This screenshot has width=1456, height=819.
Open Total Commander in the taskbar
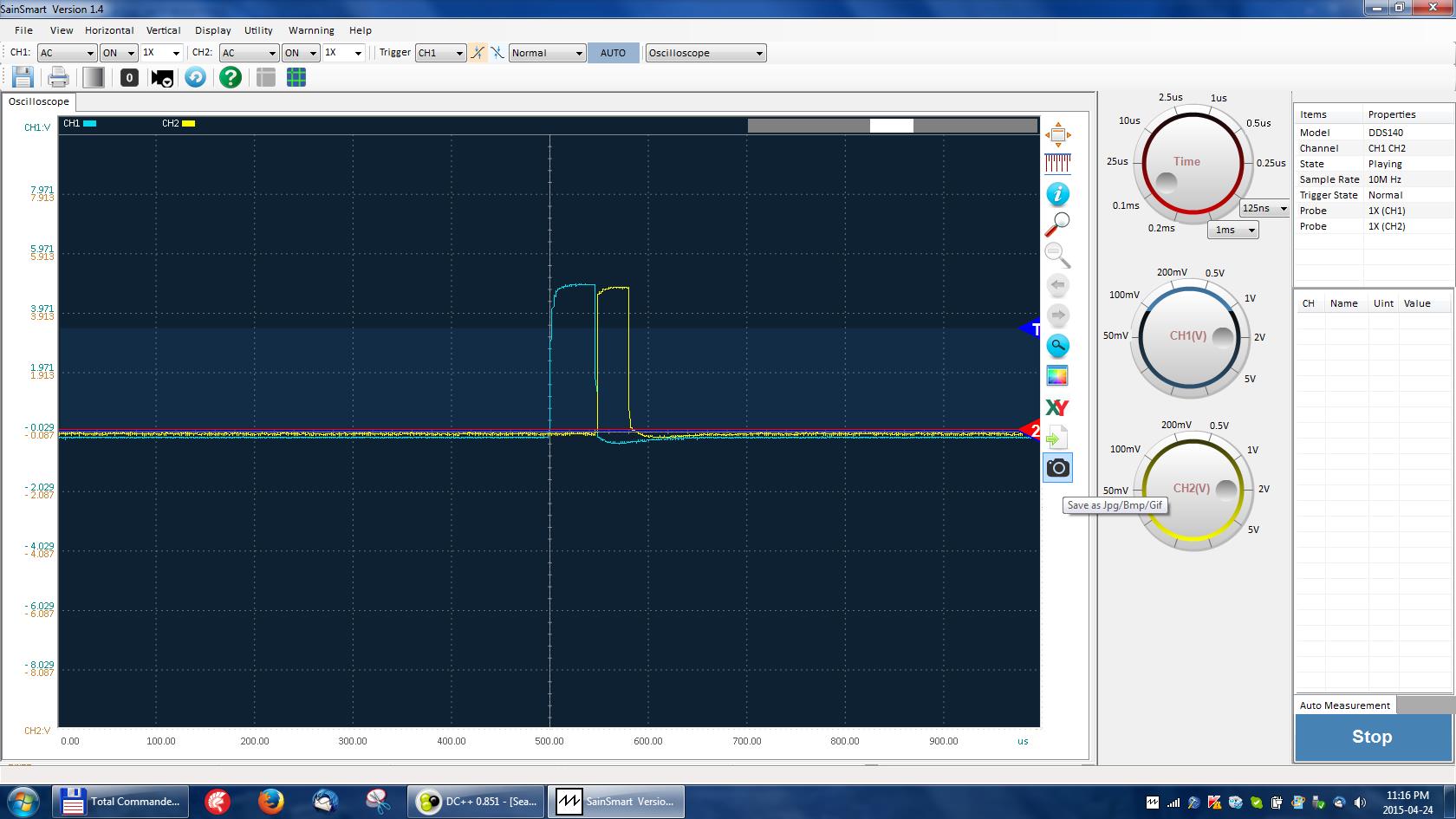pos(120,802)
